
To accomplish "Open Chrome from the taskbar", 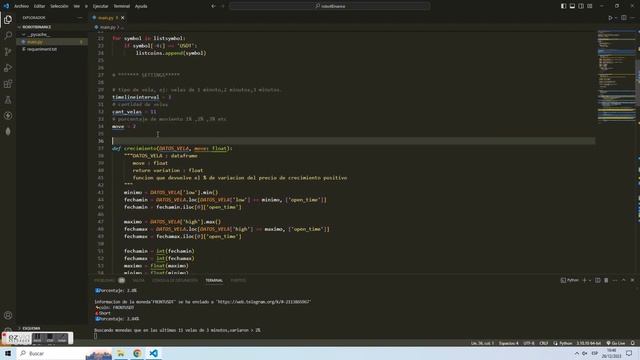I will (137, 353).
